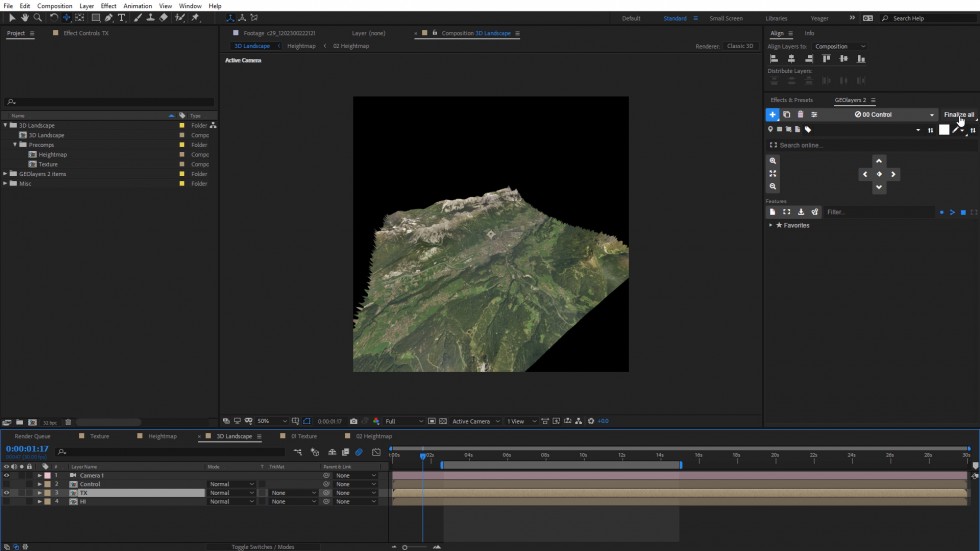Click GEOlayers zoom in magnifier icon
The height and width of the screenshot is (551, 980).
pos(773,161)
